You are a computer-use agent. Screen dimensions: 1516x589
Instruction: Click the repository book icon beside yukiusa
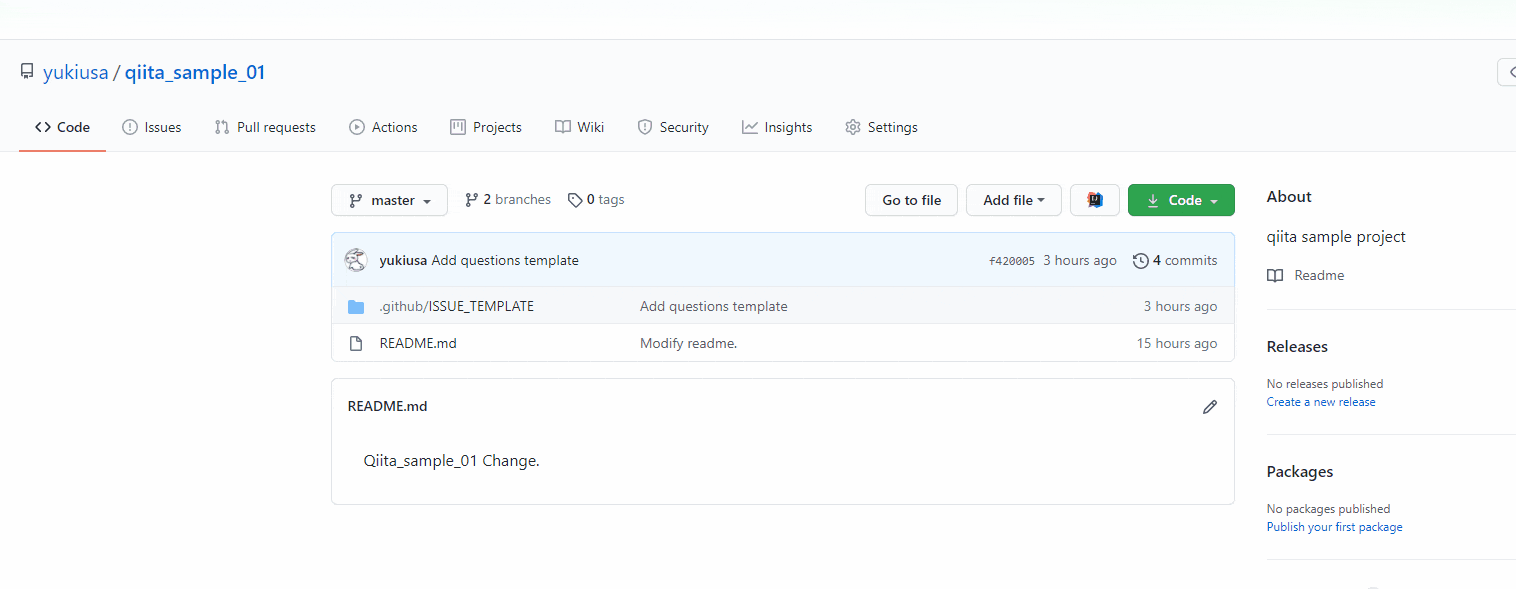coord(27,70)
